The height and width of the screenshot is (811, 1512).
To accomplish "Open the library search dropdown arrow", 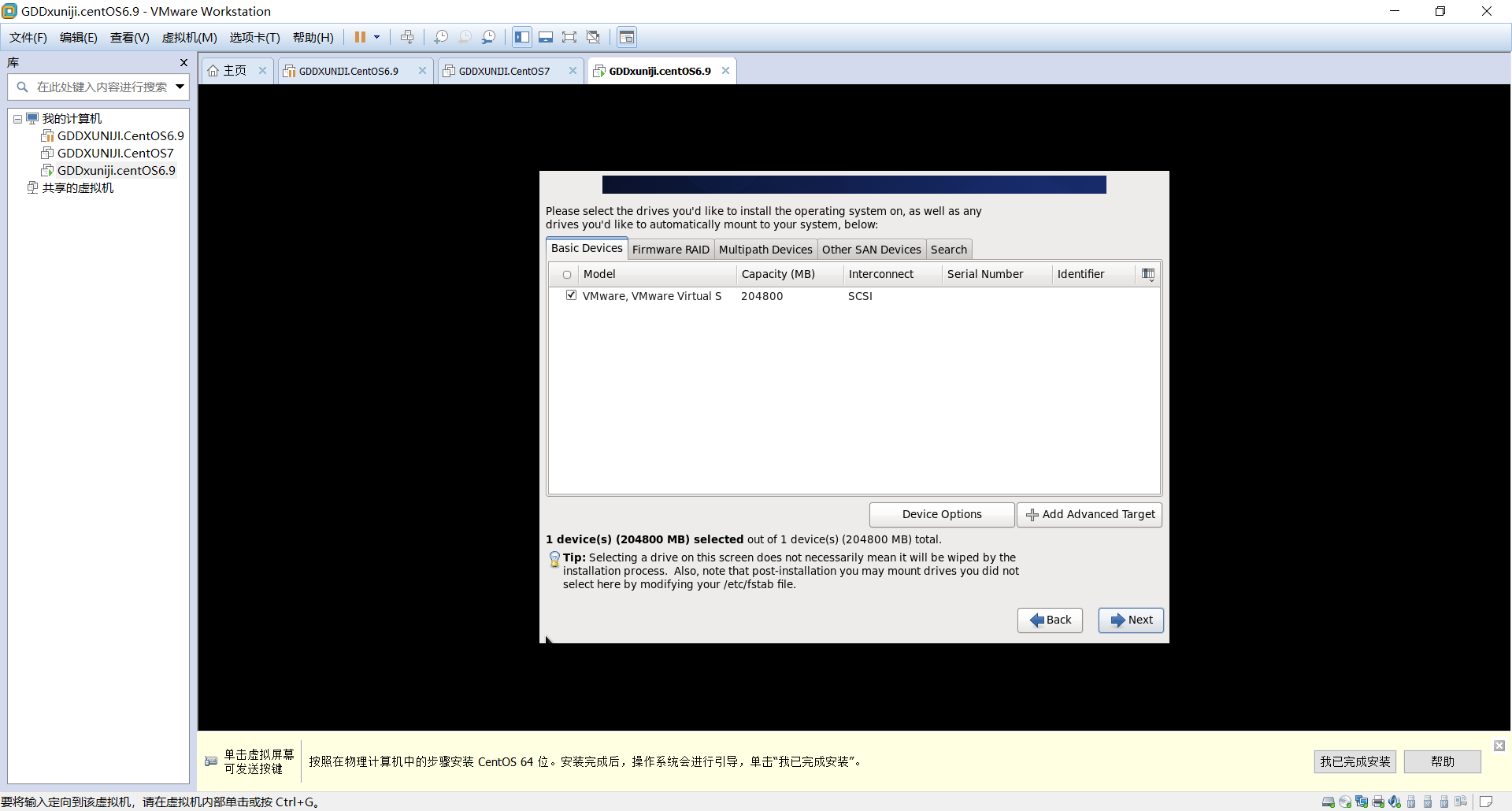I will [x=180, y=87].
